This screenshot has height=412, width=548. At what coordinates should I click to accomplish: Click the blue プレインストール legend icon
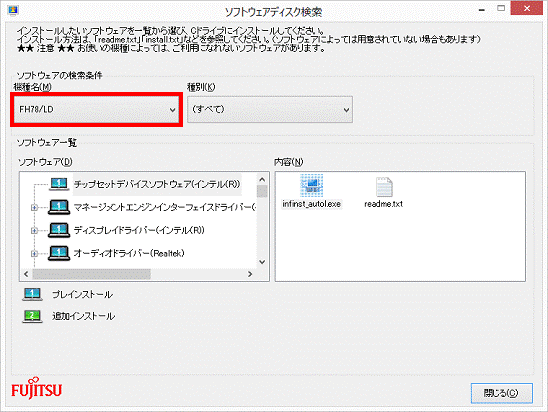[x=32, y=294]
